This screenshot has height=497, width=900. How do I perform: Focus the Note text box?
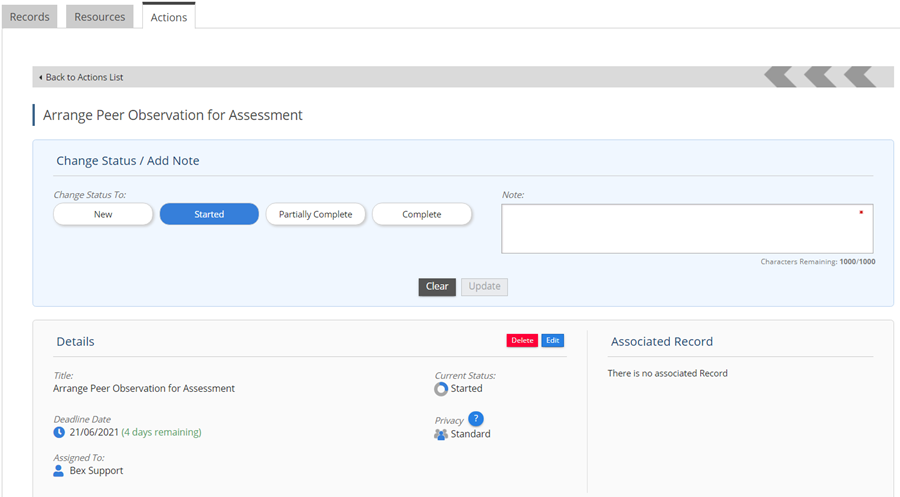point(687,228)
